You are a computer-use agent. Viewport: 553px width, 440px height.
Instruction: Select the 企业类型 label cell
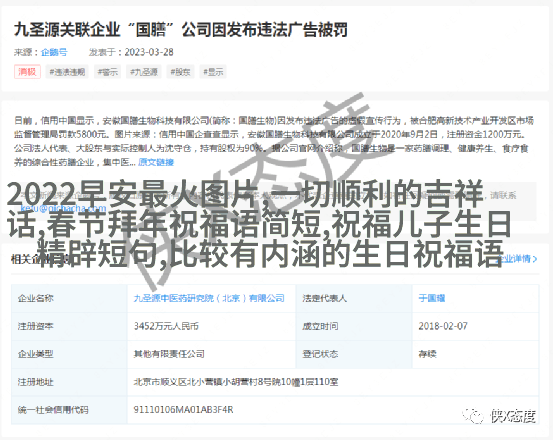69,354
